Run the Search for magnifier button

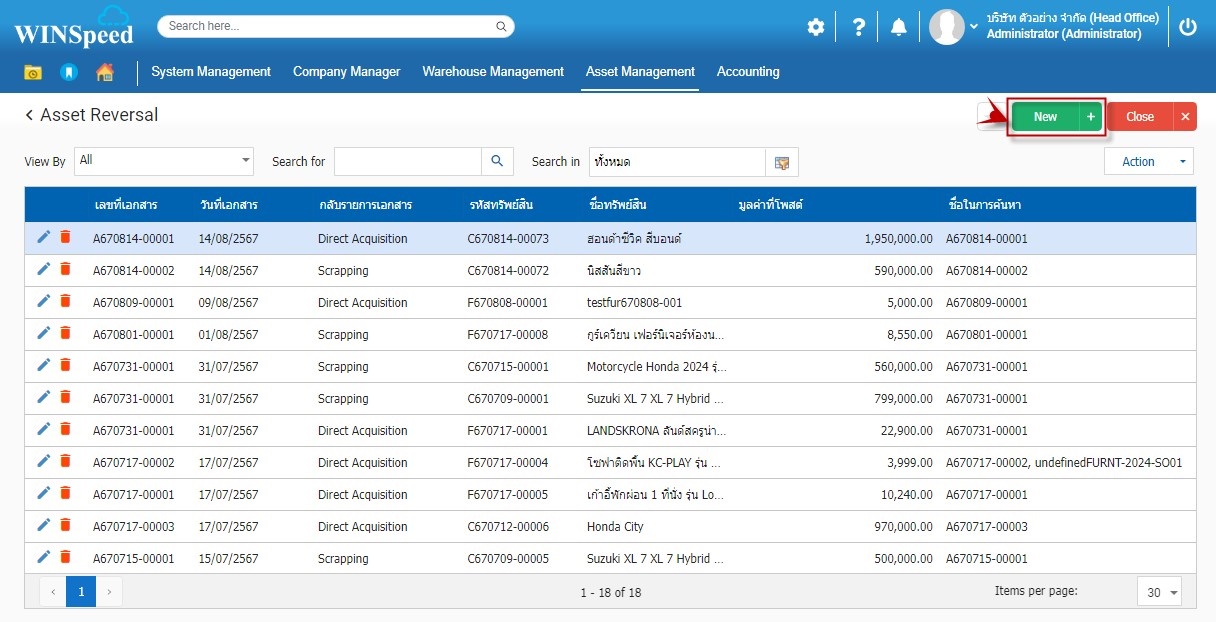pyautogui.click(x=497, y=162)
